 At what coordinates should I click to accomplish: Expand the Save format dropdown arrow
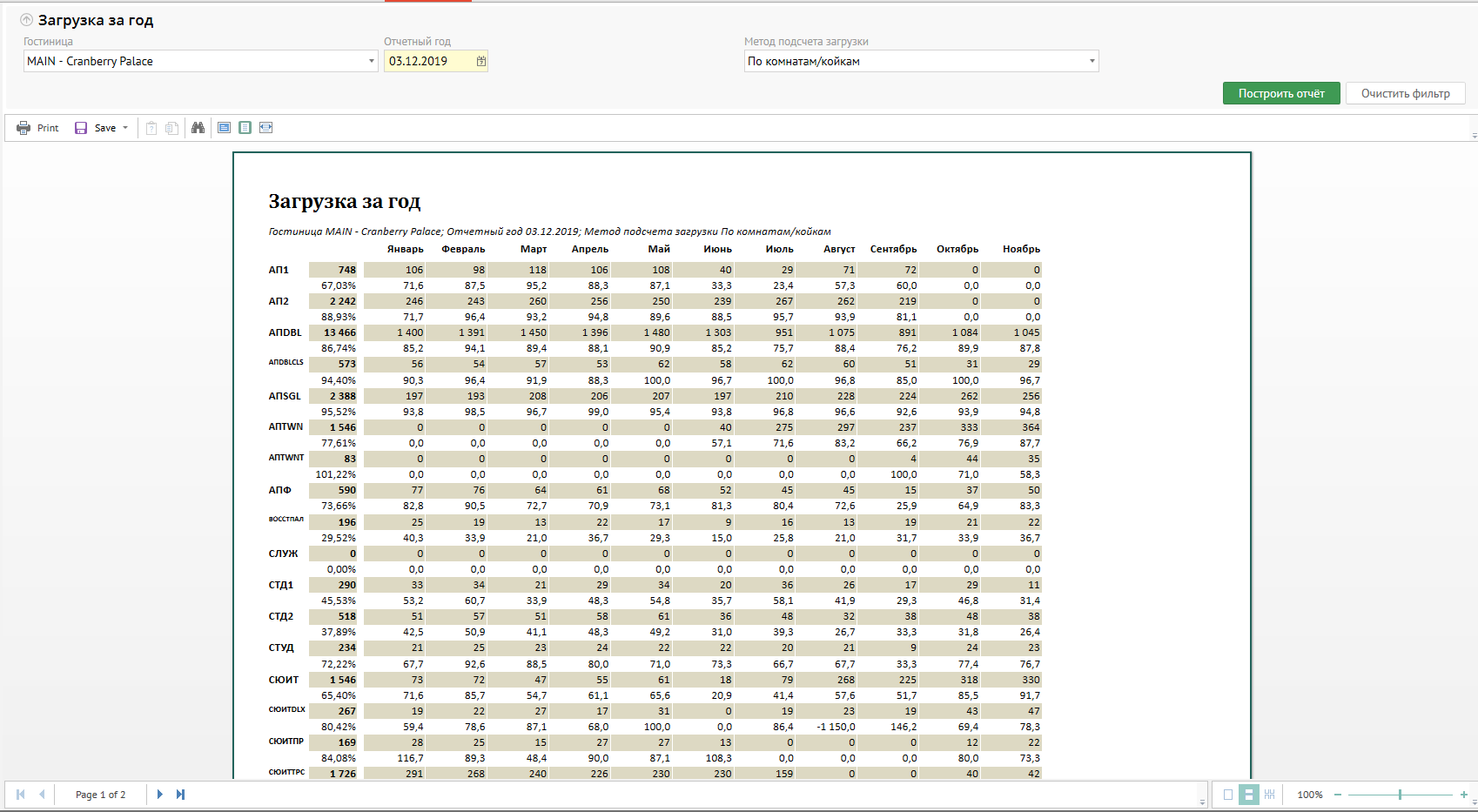(125, 128)
